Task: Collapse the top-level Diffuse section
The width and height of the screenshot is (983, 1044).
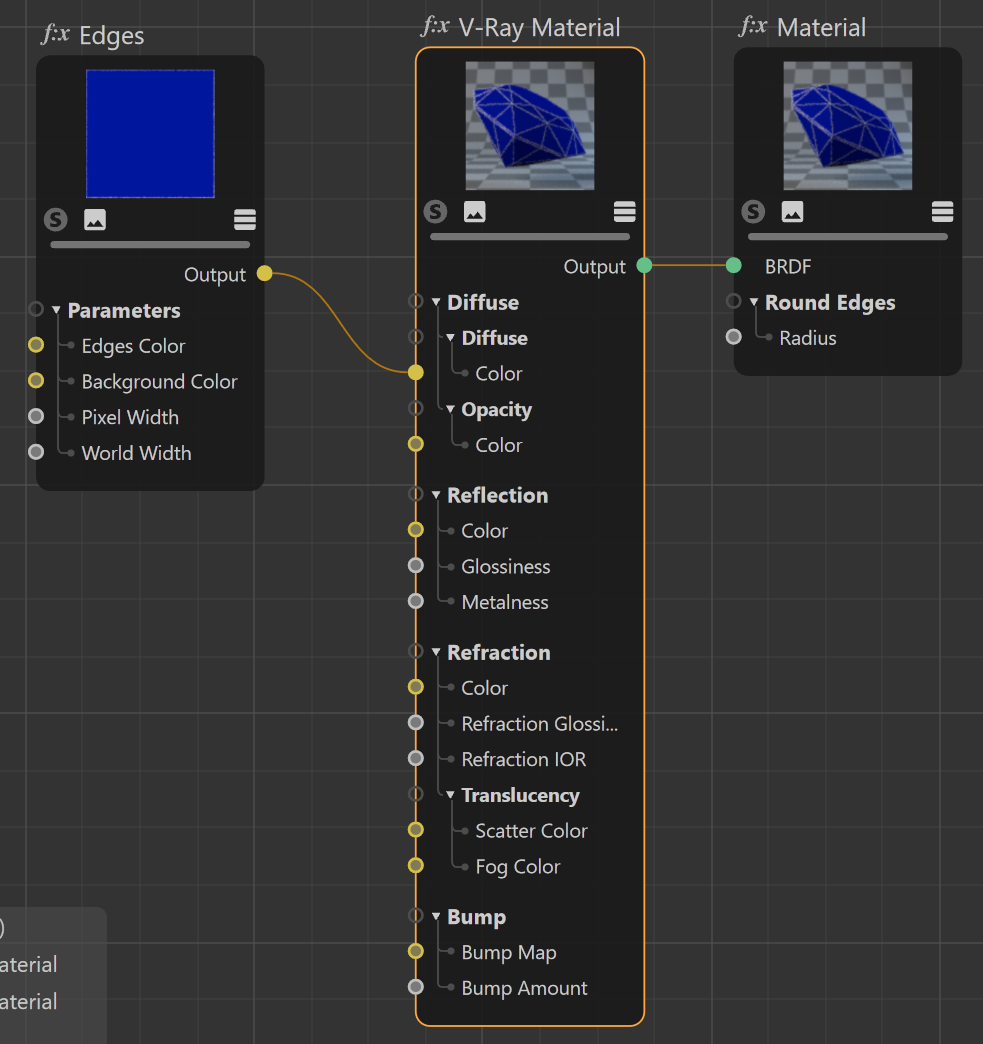Action: (x=436, y=302)
